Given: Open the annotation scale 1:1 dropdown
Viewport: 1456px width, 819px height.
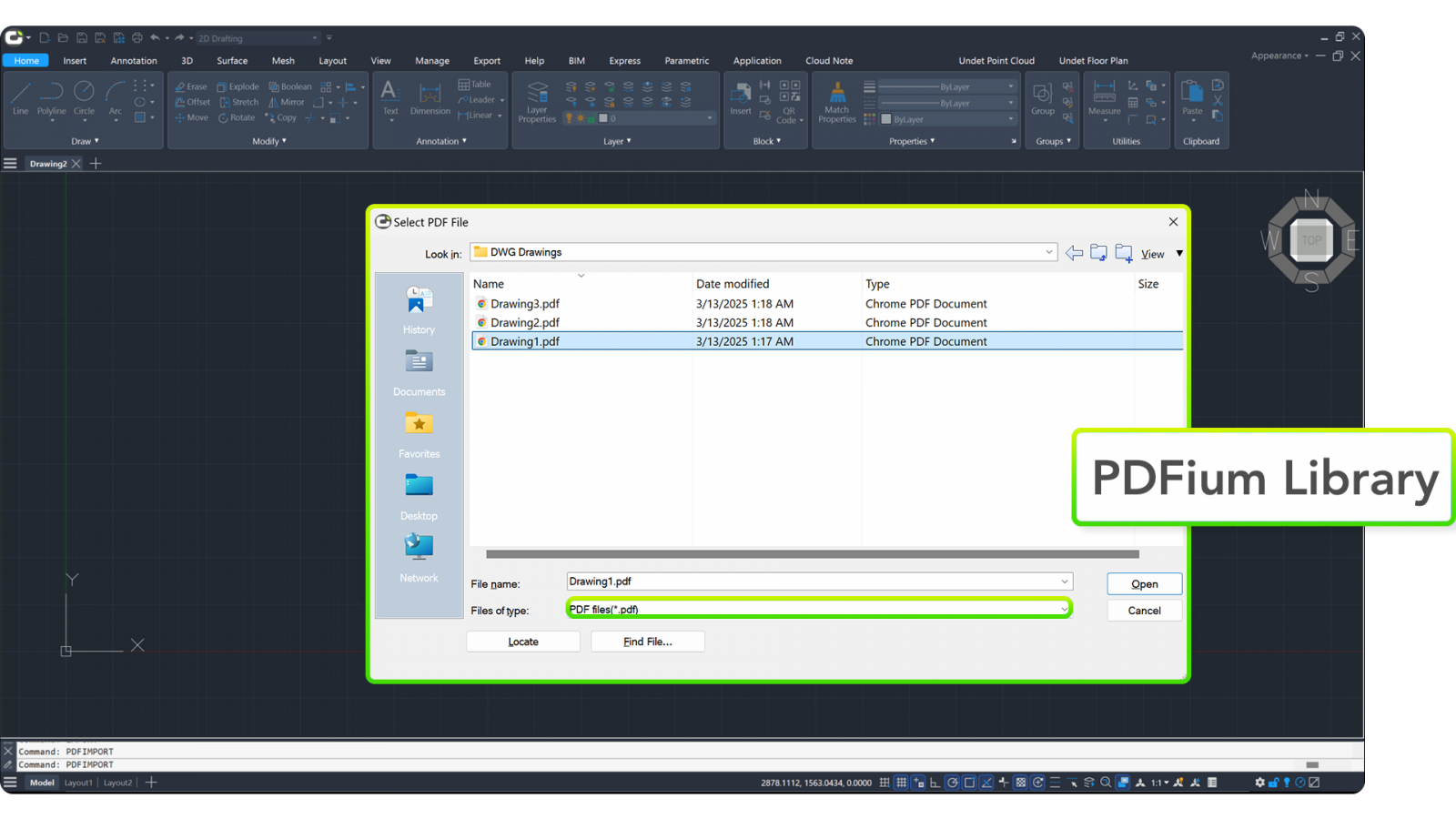Looking at the screenshot, I should point(1159,783).
